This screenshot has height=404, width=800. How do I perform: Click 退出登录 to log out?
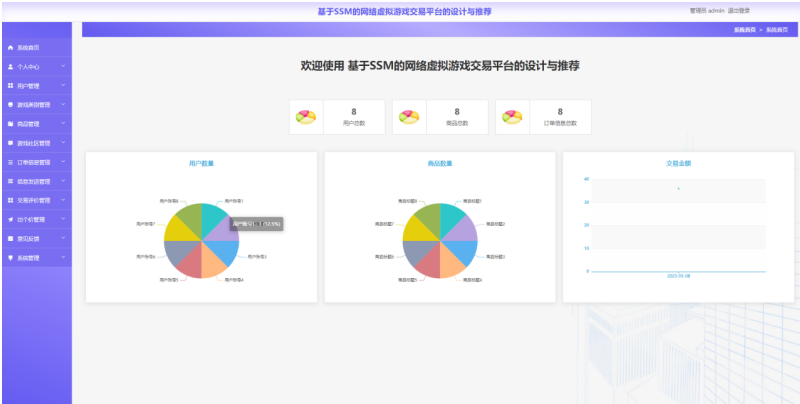click(x=739, y=11)
